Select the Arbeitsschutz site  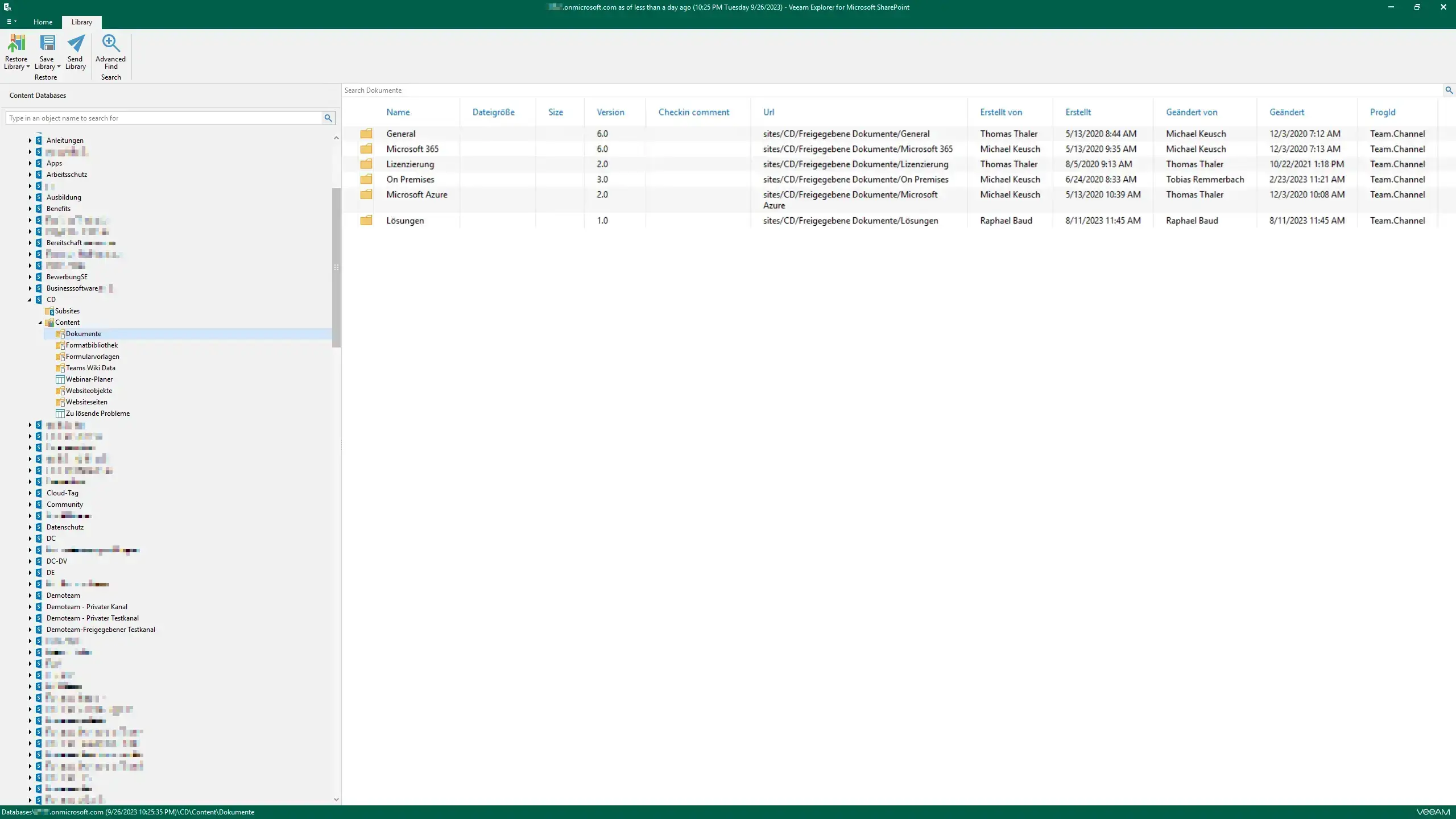point(67,175)
